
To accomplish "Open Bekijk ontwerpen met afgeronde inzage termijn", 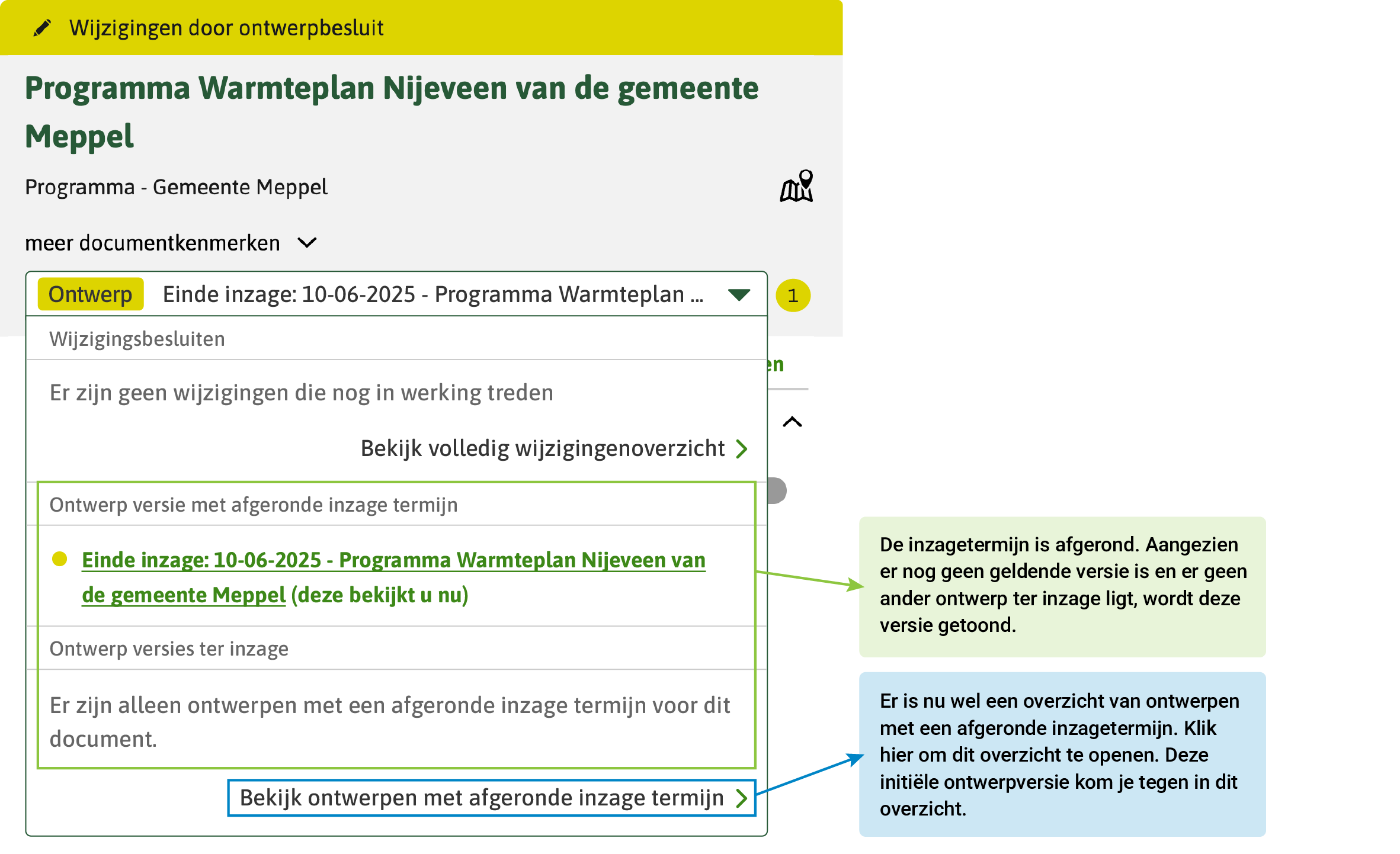I will pos(481,798).
